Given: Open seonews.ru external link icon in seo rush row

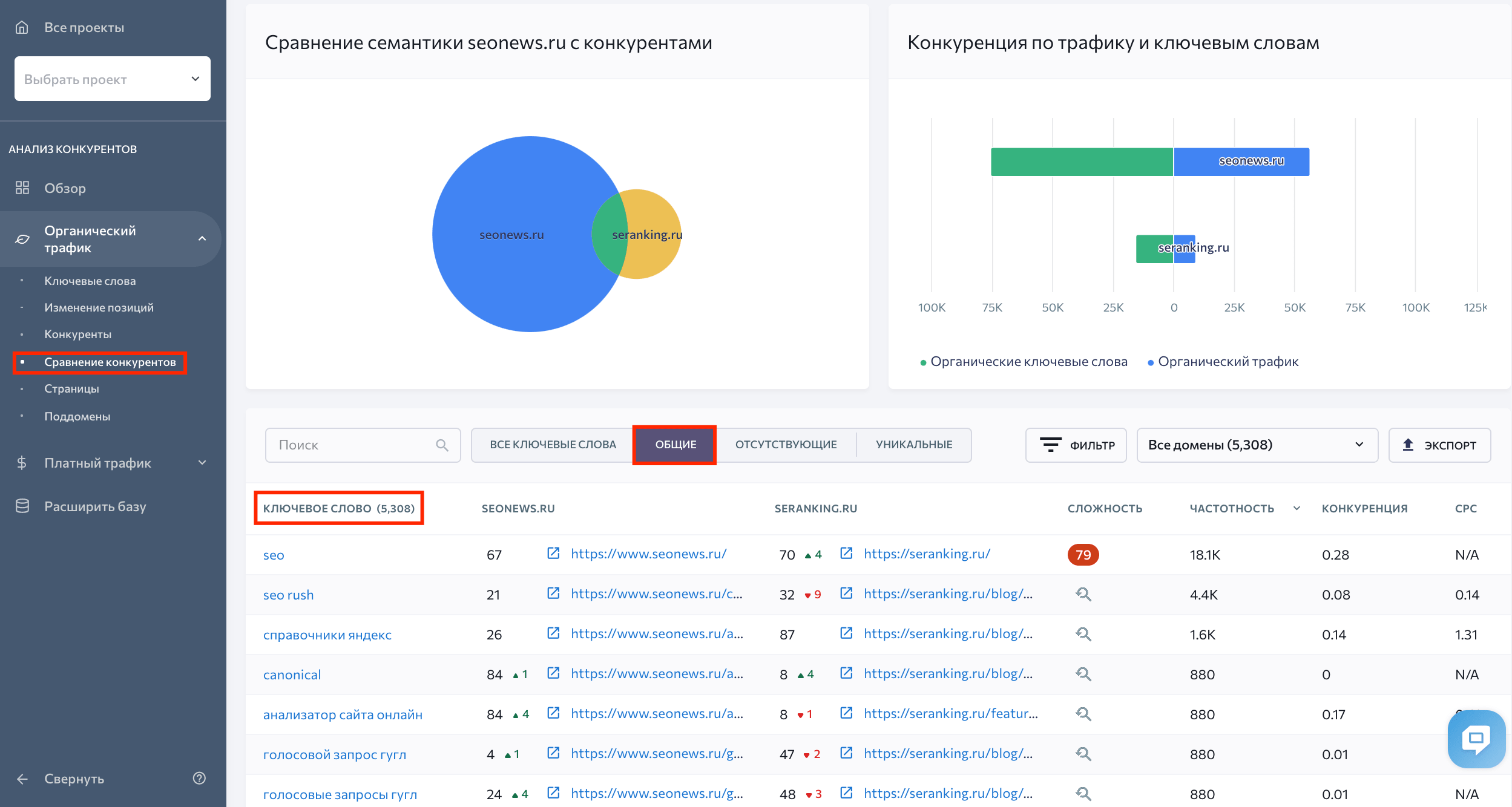Looking at the screenshot, I should pos(553,593).
